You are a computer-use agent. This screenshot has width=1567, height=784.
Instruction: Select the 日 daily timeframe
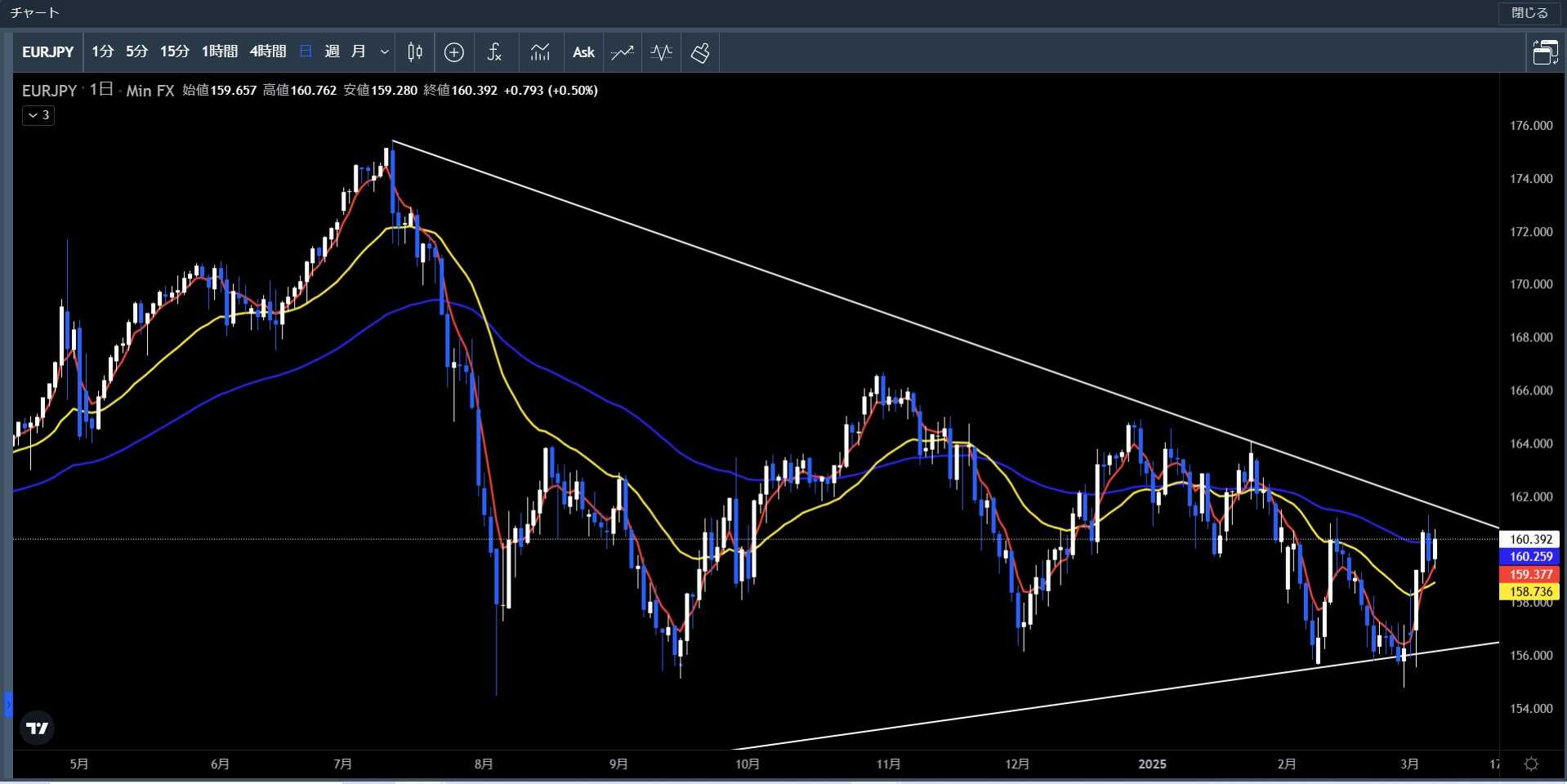[x=306, y=52]
